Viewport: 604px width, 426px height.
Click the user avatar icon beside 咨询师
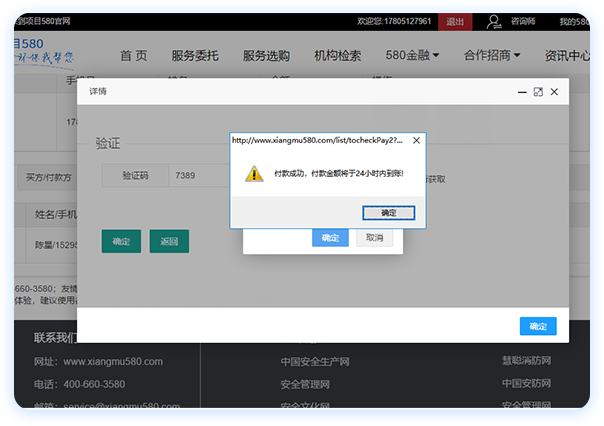pos(494,21)
